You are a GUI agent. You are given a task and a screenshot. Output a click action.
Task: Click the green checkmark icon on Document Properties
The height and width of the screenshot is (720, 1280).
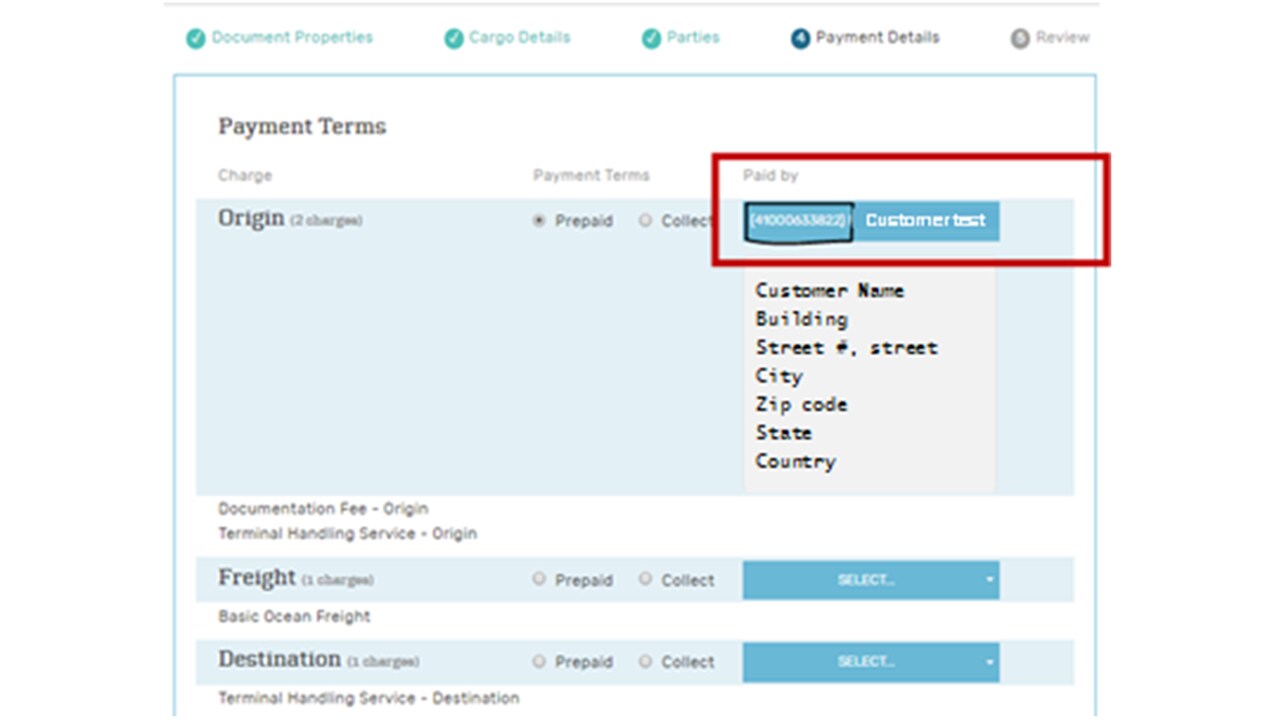click(196, 37)
